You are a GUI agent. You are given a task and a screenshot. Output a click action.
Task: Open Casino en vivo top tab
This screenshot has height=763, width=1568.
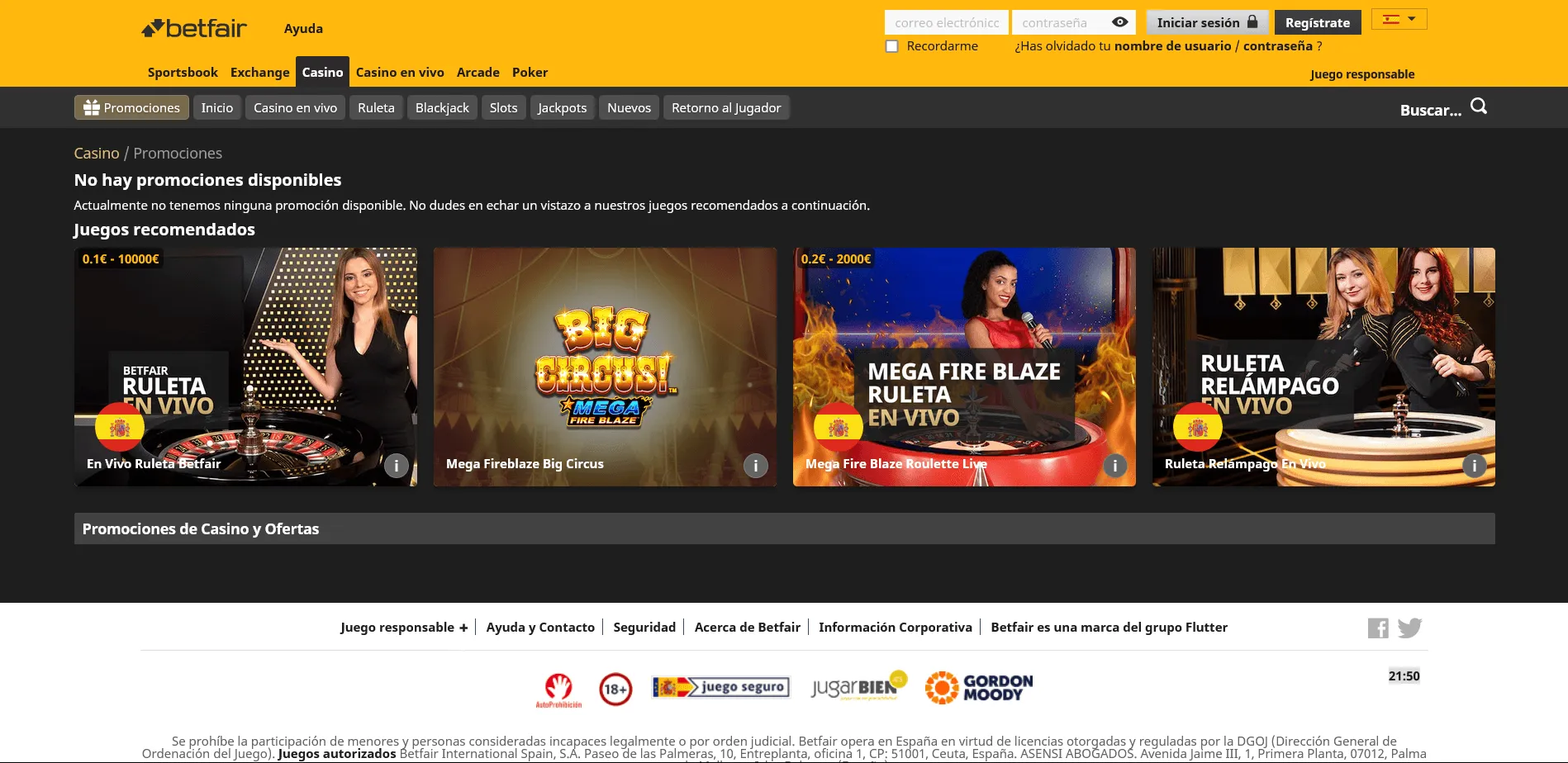pos(400,73)
